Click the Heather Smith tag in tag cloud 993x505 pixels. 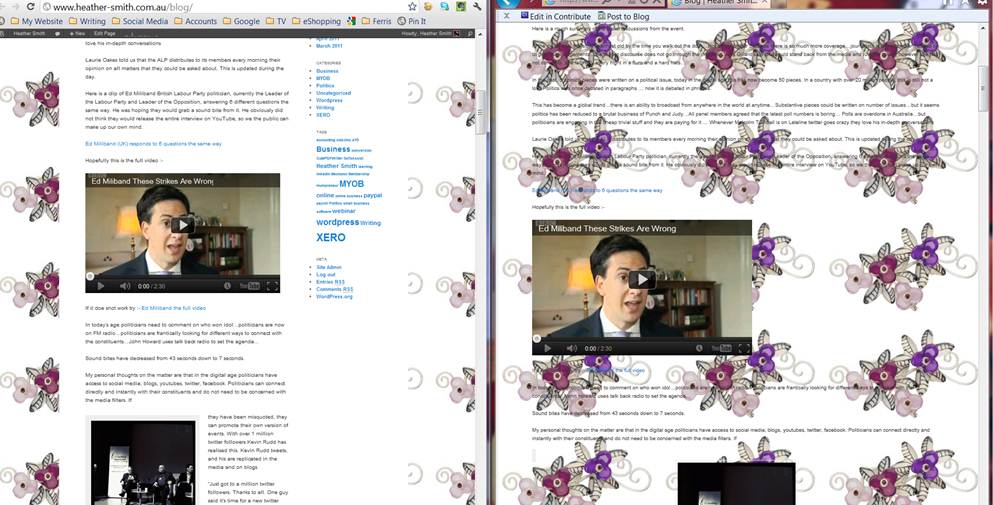(336, 166)
